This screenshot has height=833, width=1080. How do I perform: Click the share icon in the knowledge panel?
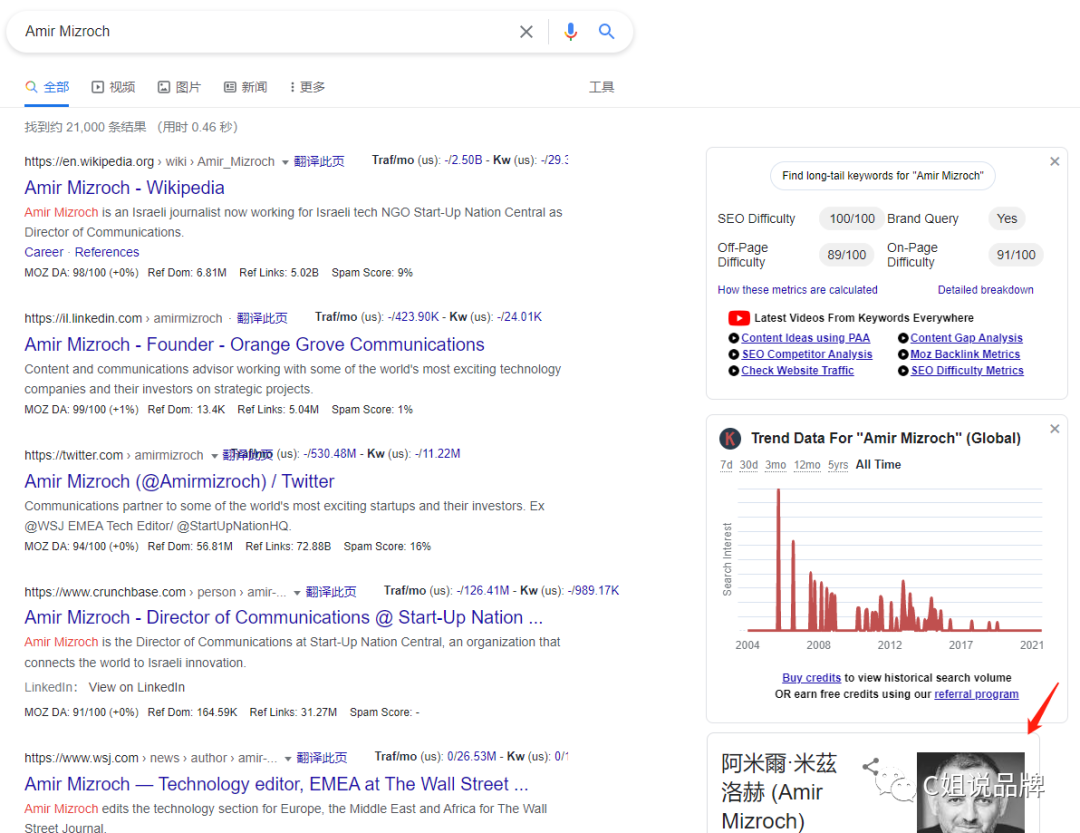pos(871,766)
